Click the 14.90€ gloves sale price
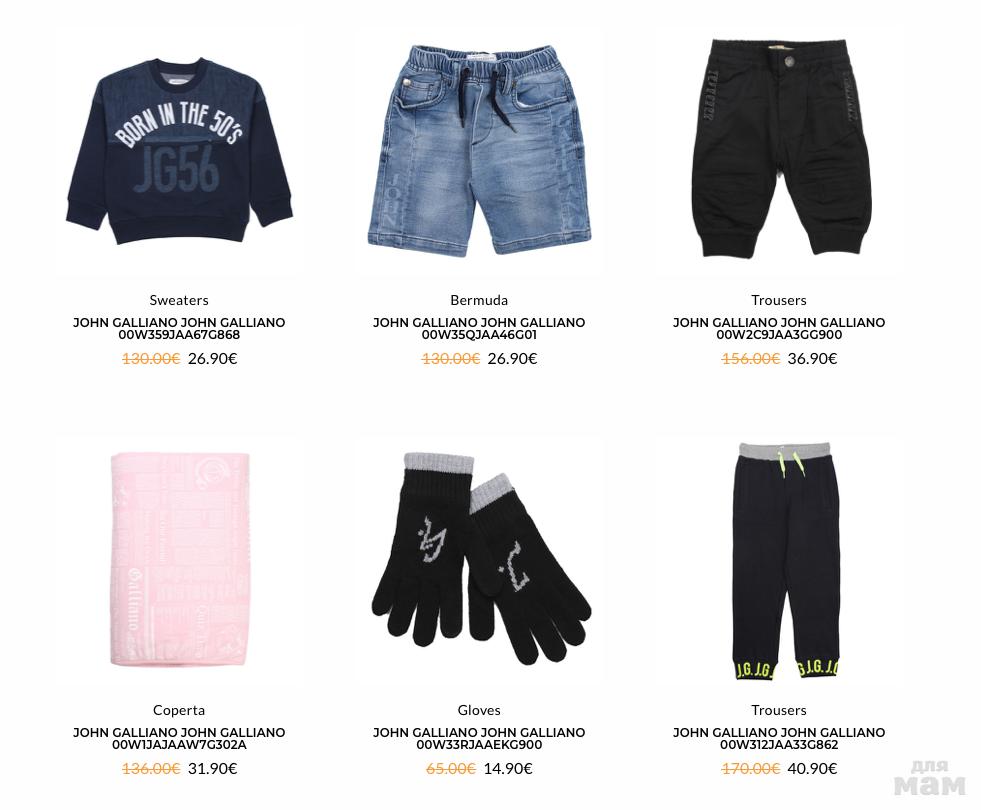This screenshot has width=981, height=810. 508,769
